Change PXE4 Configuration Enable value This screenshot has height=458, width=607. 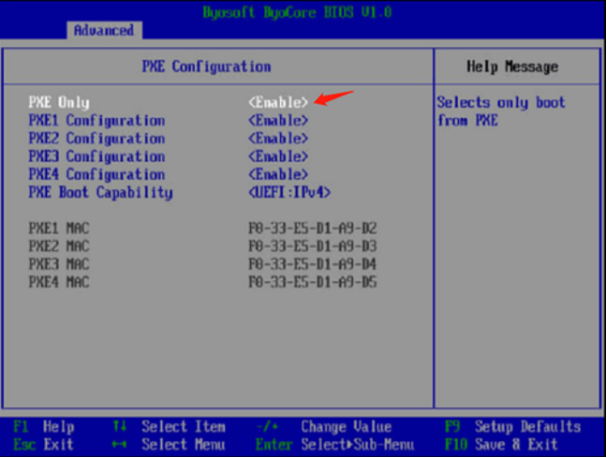pos(278,174)
